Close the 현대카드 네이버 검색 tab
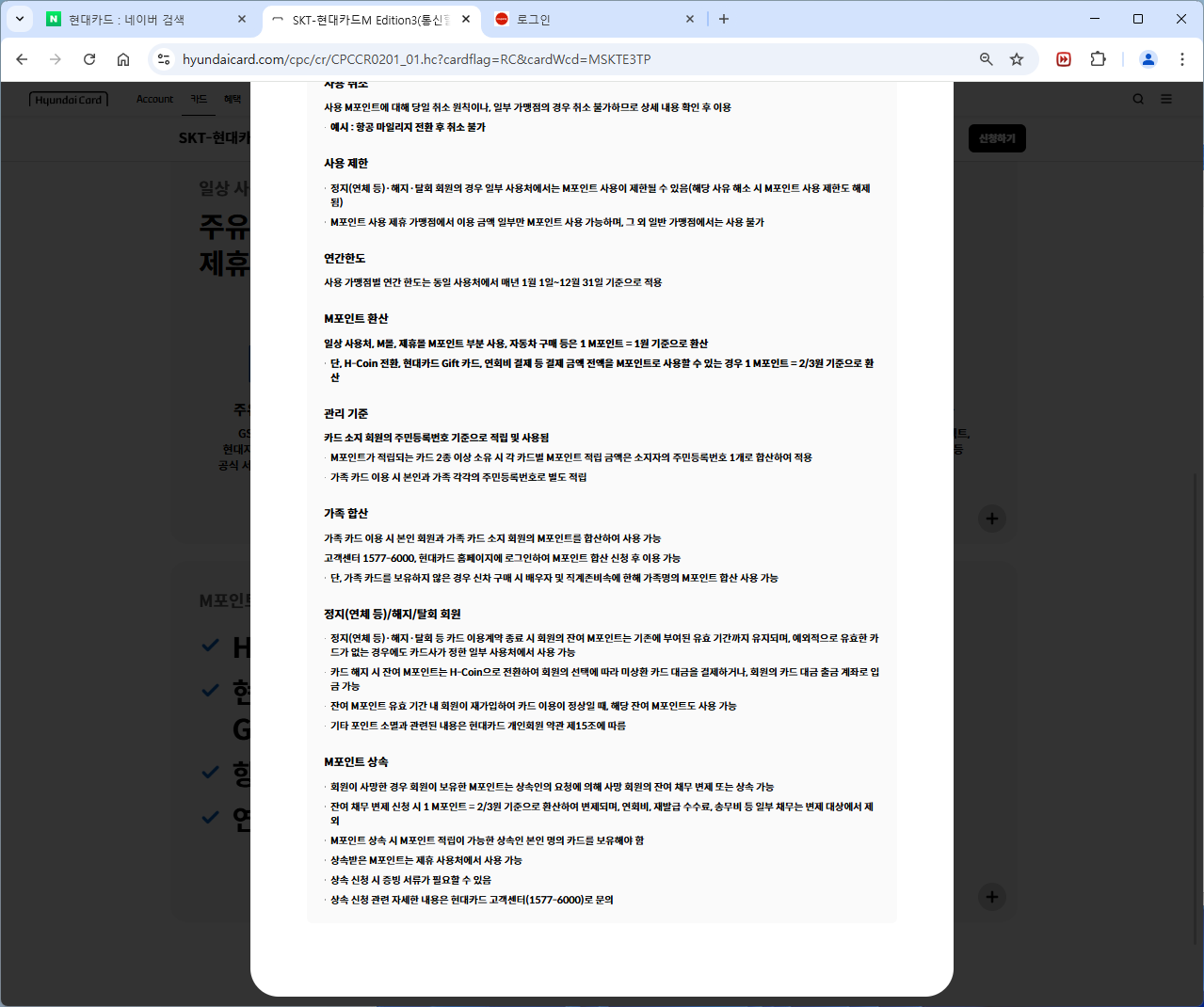 point(242,19)
